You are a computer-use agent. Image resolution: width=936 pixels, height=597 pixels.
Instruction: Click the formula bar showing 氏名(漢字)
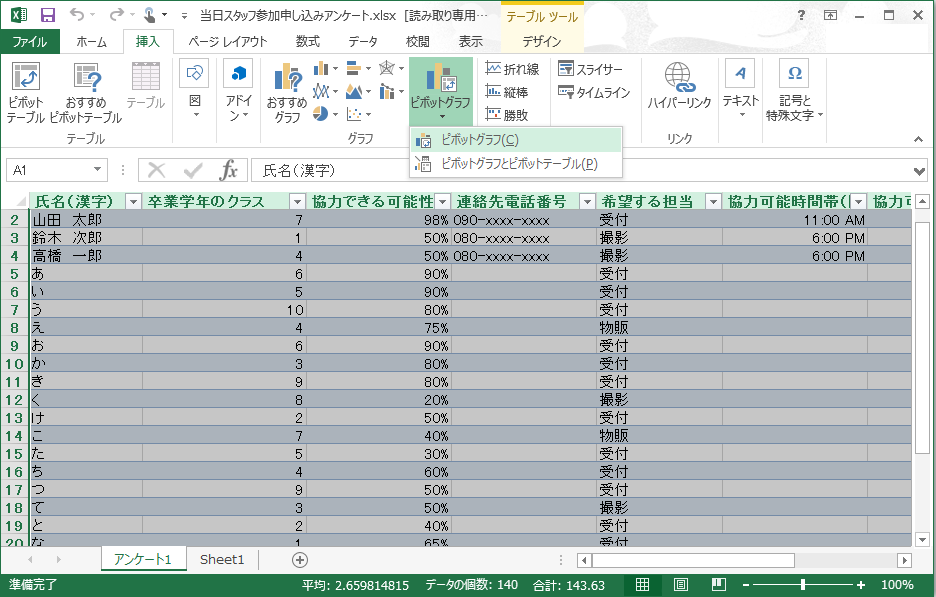pyautogui.click(x=581, y=170)
